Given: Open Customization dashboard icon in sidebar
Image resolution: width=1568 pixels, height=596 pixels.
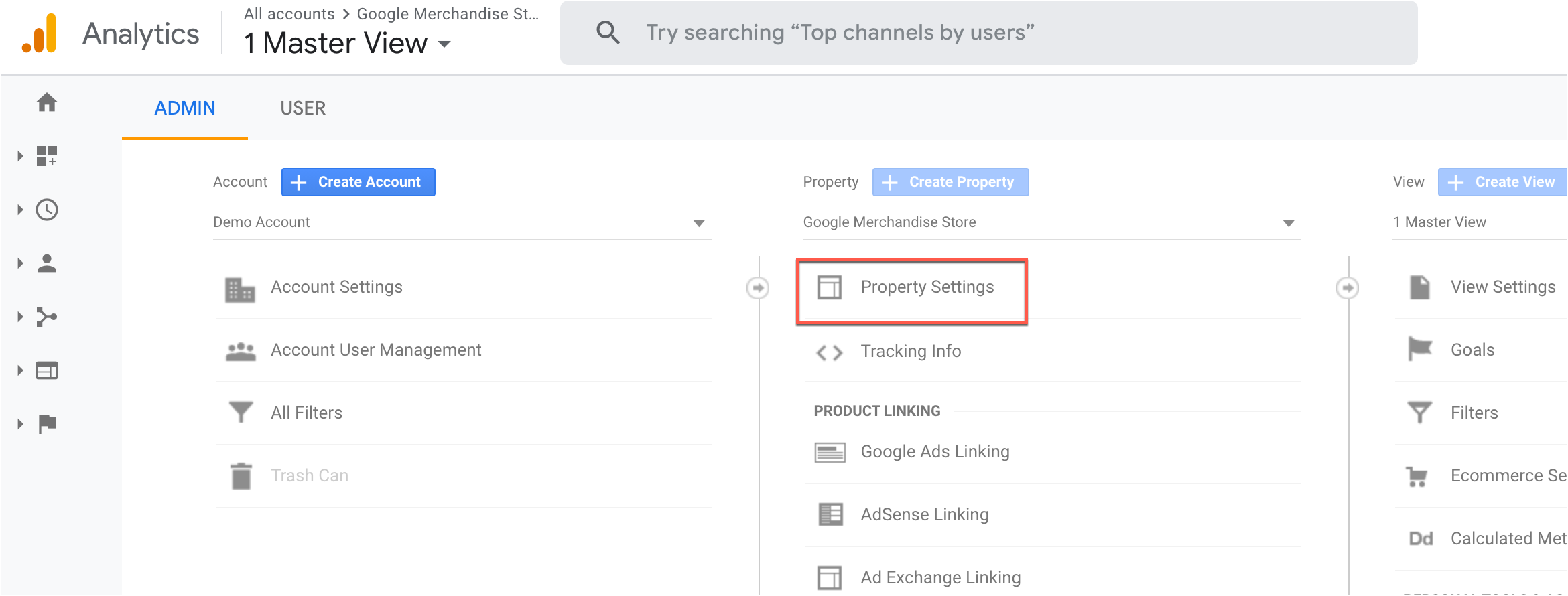Looking at the screenshot, I should tap(47, 156).
